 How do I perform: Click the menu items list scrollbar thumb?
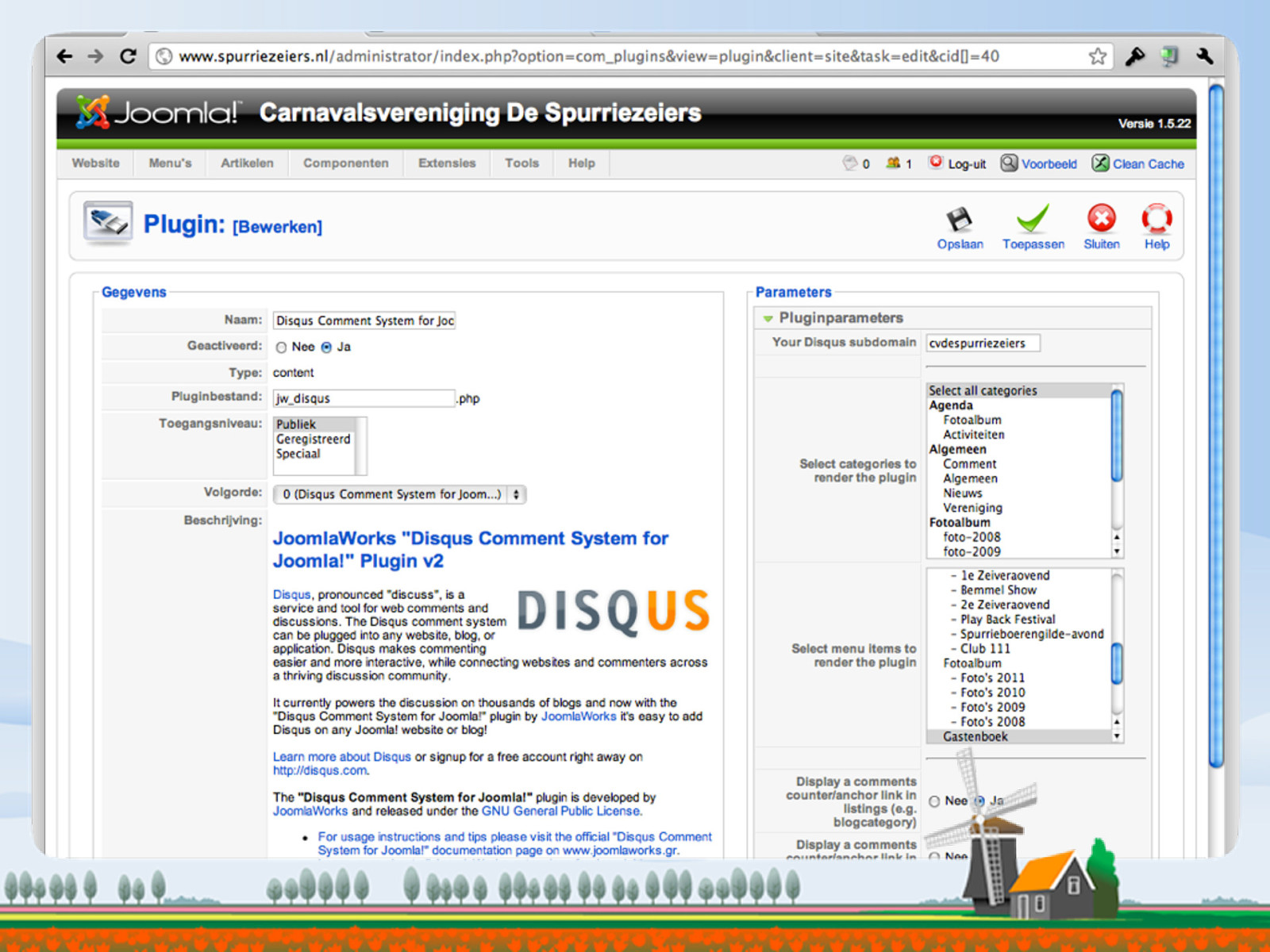[x=1117, y=663]
